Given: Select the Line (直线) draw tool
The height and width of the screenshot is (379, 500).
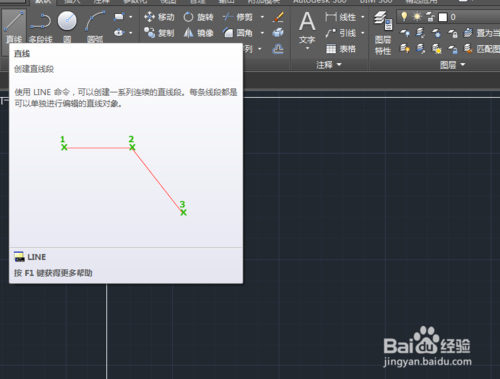Looking at the screenshot, I should coord(14,27).
